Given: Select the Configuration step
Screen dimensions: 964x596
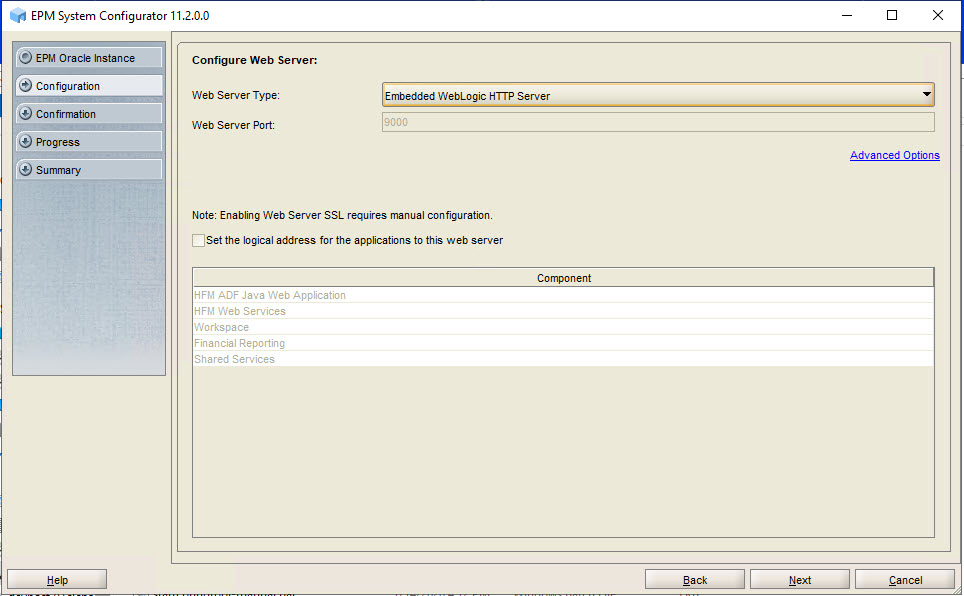Looking at the screenshot, I should 89,85.
